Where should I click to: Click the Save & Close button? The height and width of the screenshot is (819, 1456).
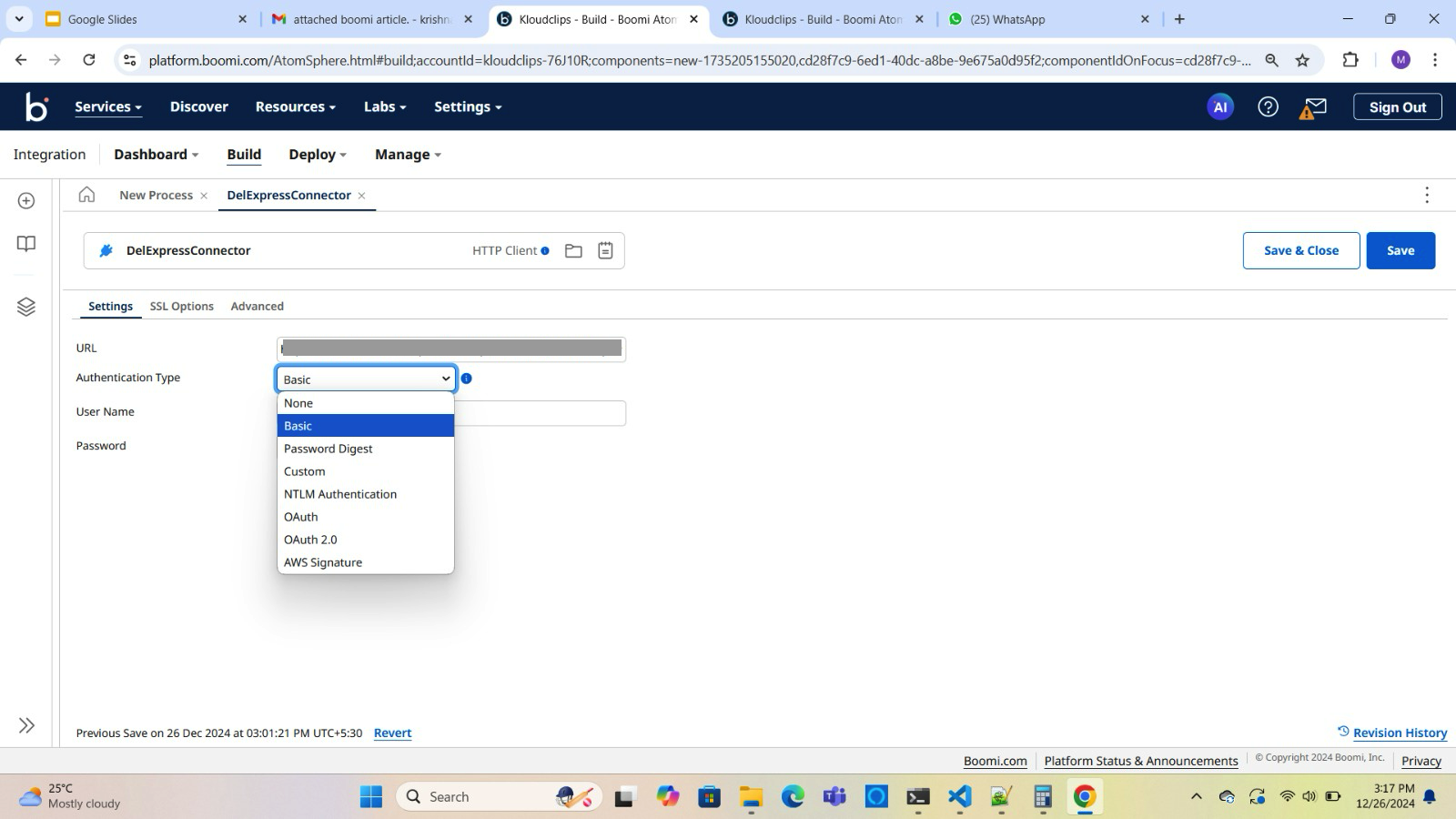coord(1300,250)
